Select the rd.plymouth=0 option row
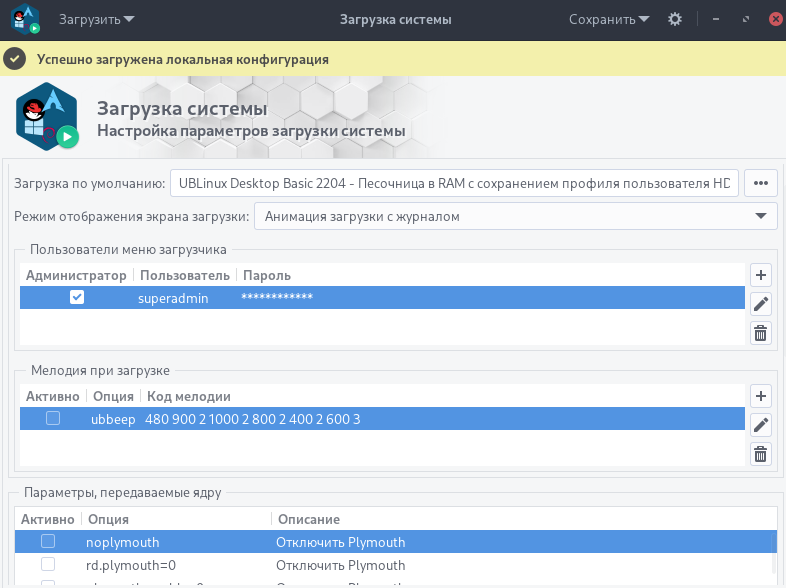 click(x=396, y=565)
